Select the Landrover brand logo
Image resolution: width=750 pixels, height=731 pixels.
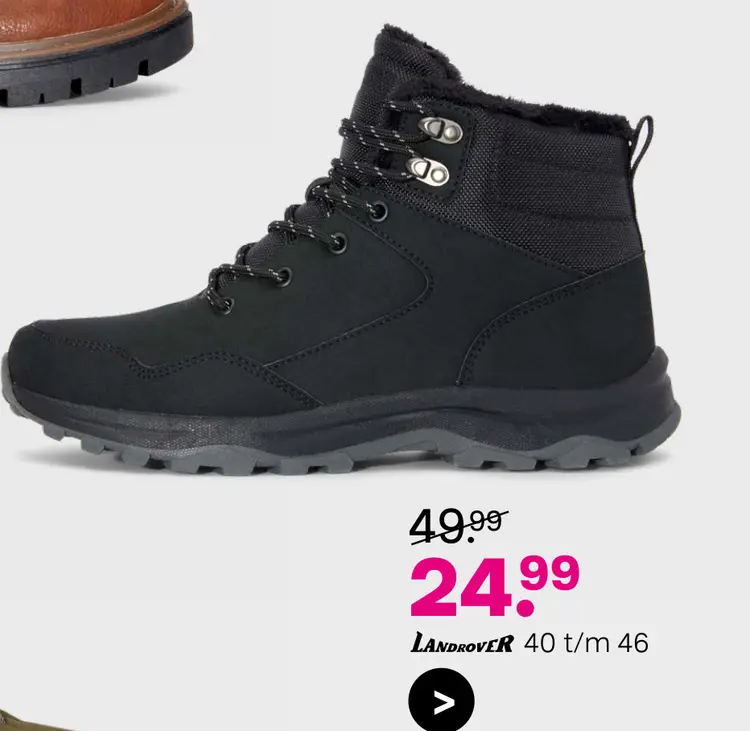point(462,643)
